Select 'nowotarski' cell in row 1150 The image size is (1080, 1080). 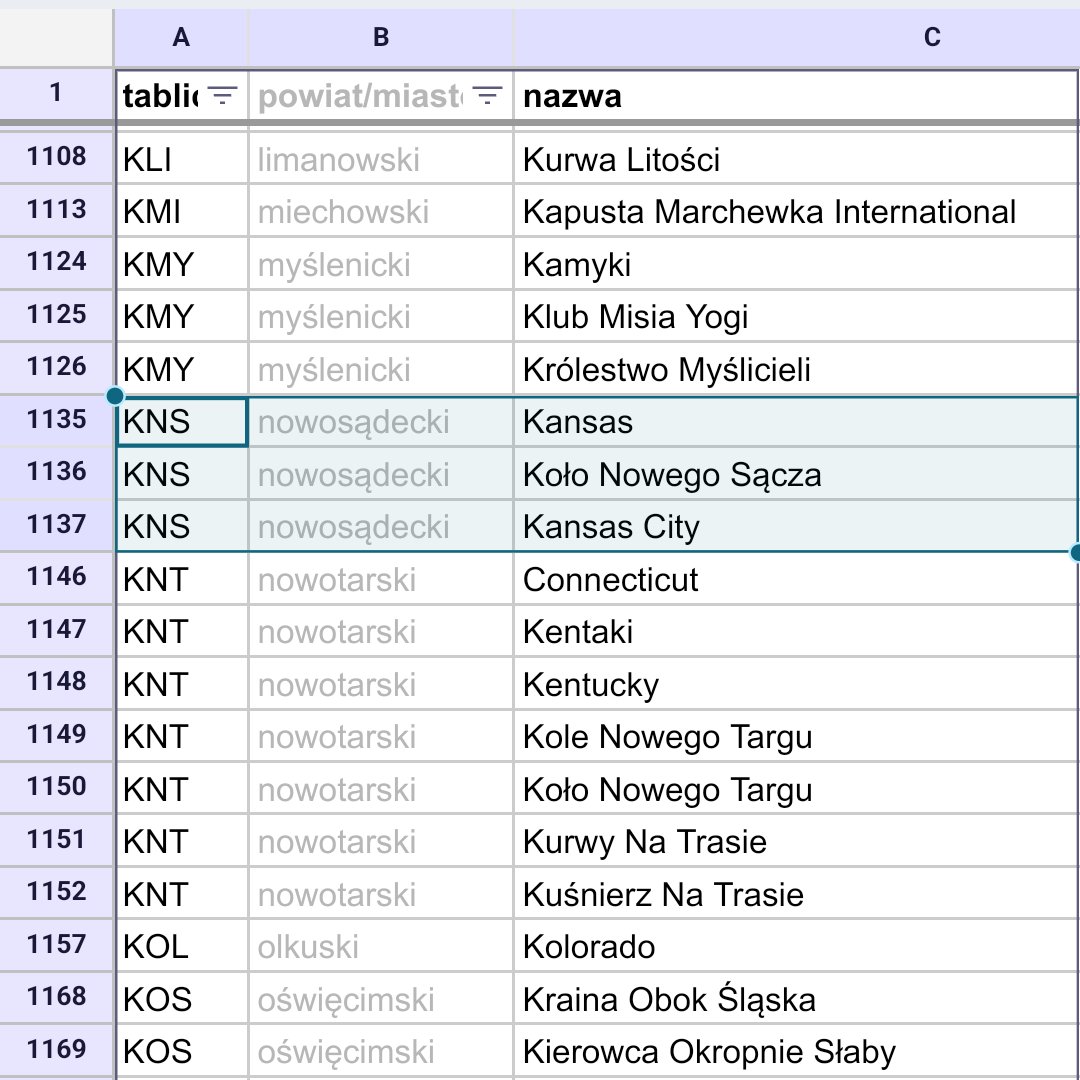381,789
